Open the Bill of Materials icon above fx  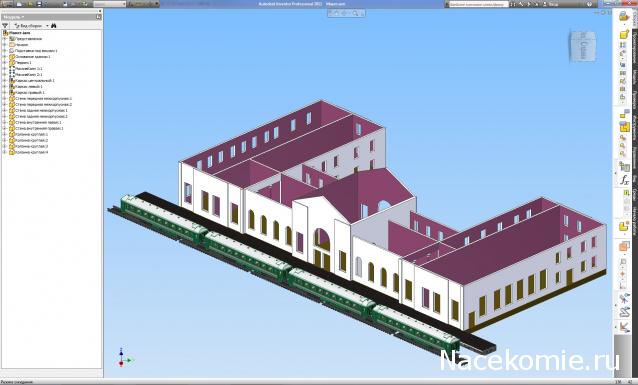click(624, 166)
